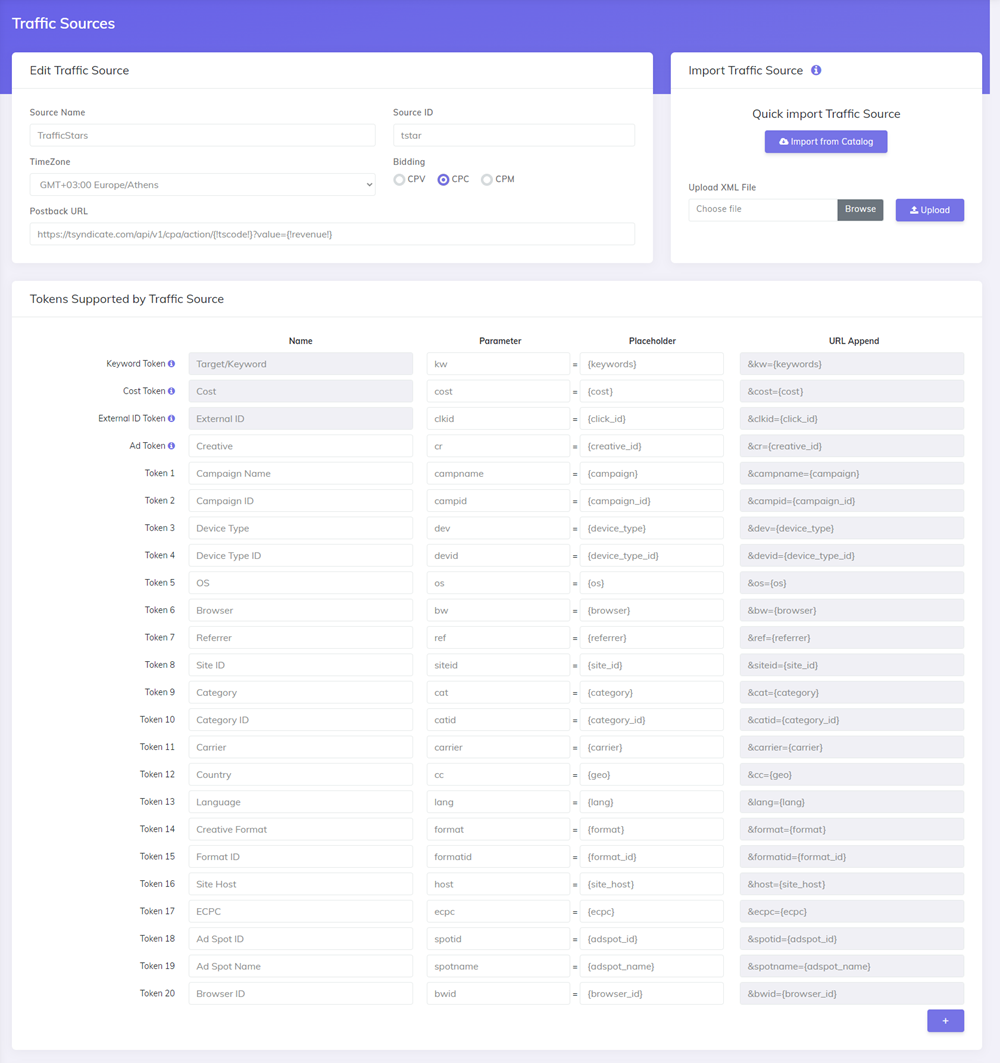1000x1063 pixels.
Task: Click the {device_type_id} placeholder field
Action: [x=652, y=555]
